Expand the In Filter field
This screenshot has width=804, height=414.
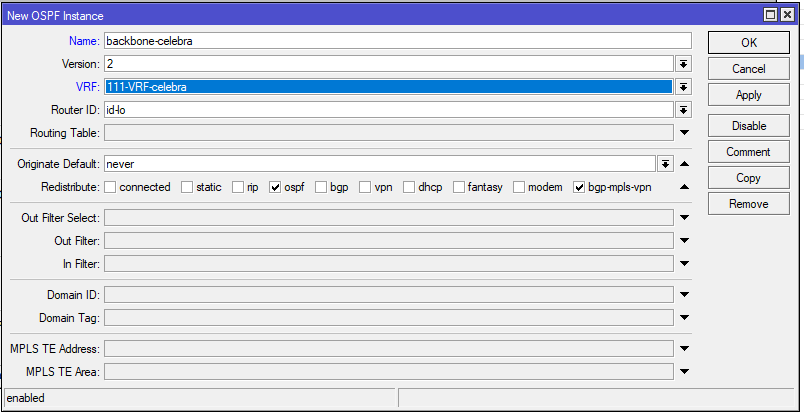coord(684,264)
